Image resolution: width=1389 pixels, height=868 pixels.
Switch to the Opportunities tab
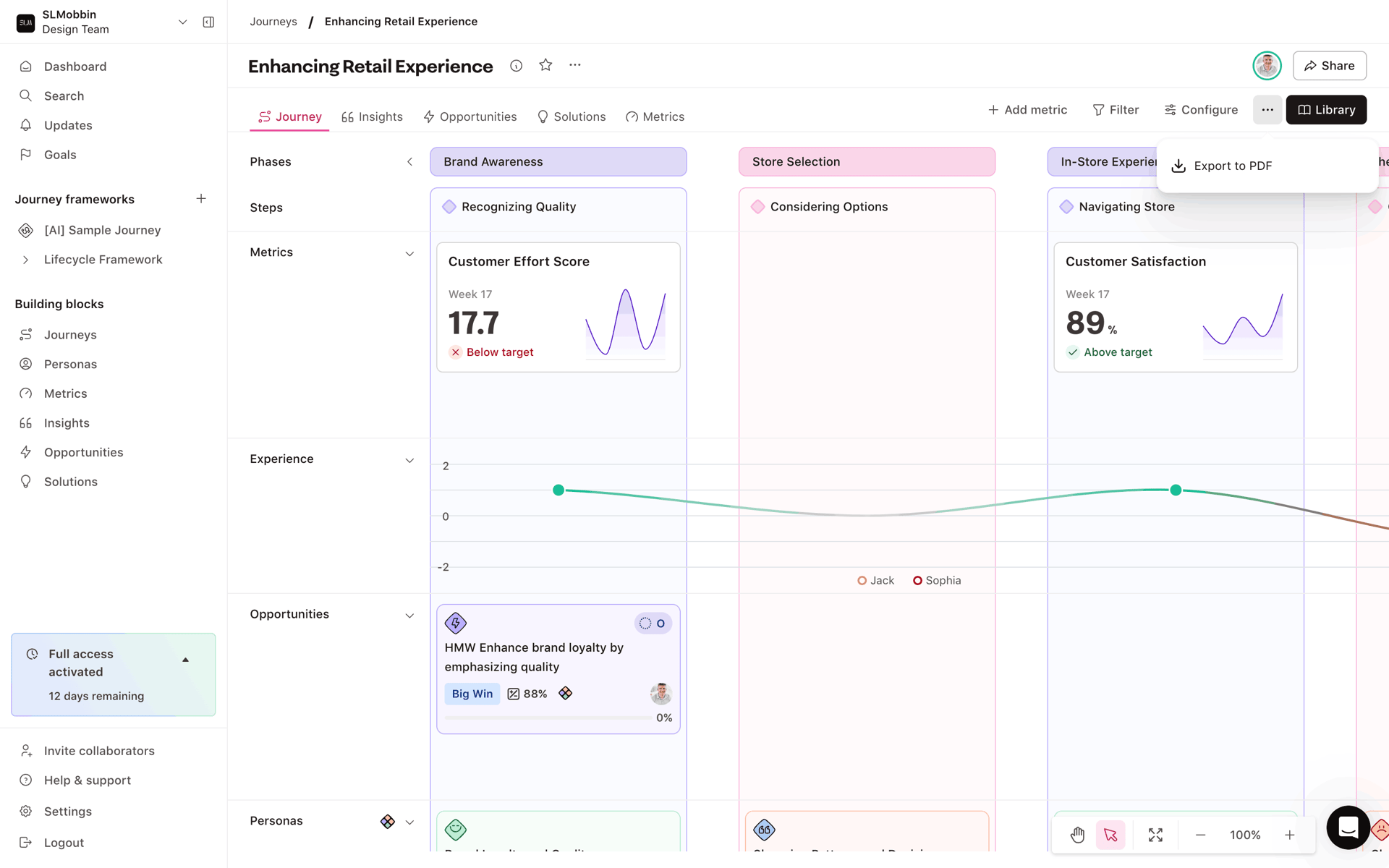pos(470,116)
